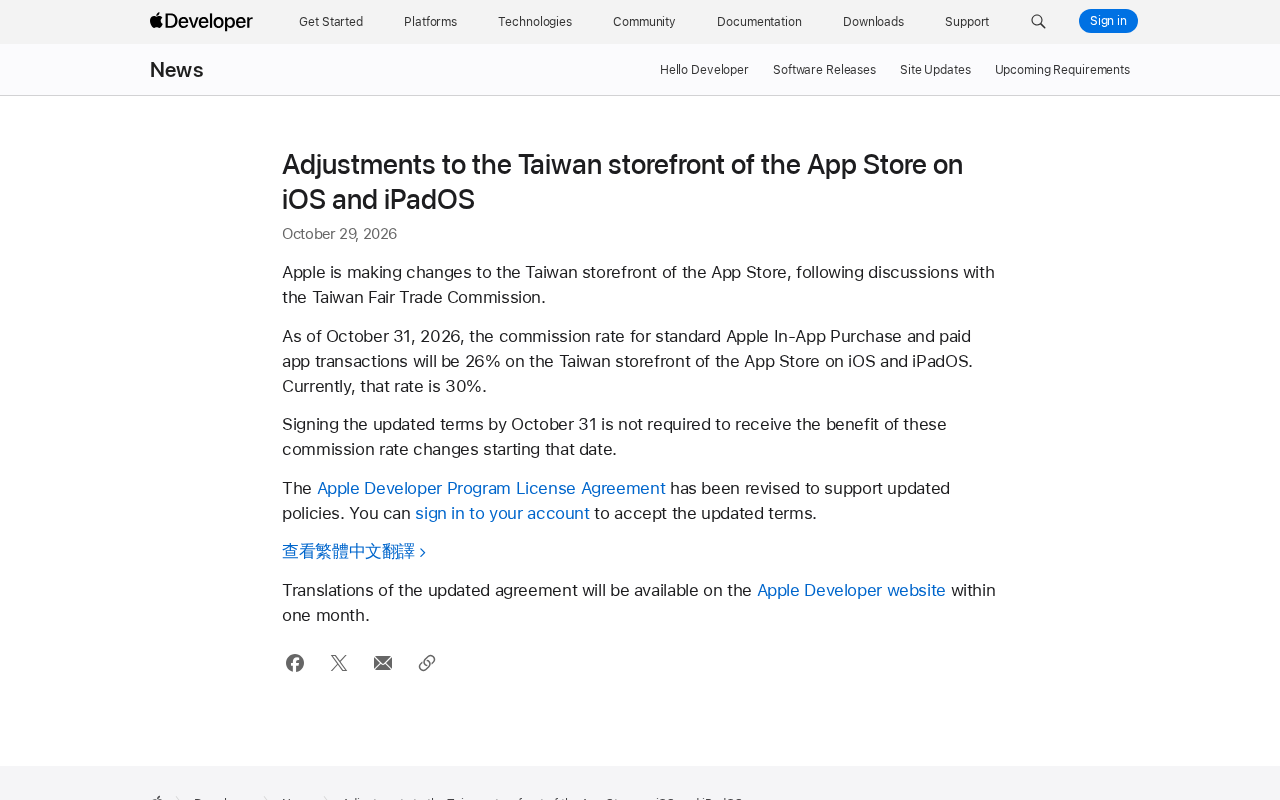The width and height of the screenshot is (1280, 800).
Task: Click the article title heading
Action: point(622,182)
